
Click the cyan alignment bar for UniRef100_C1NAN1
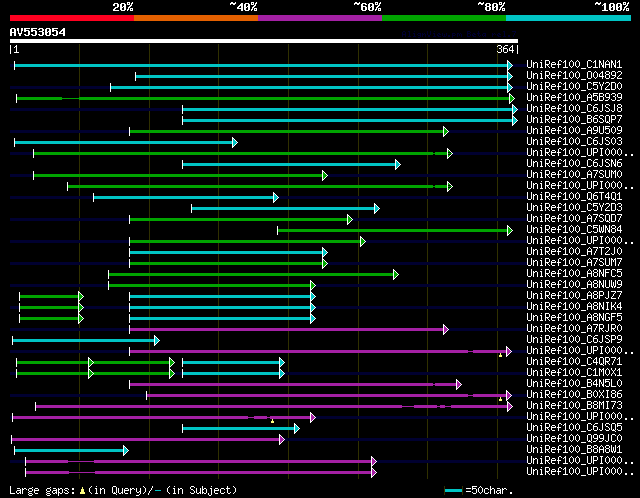263,65
